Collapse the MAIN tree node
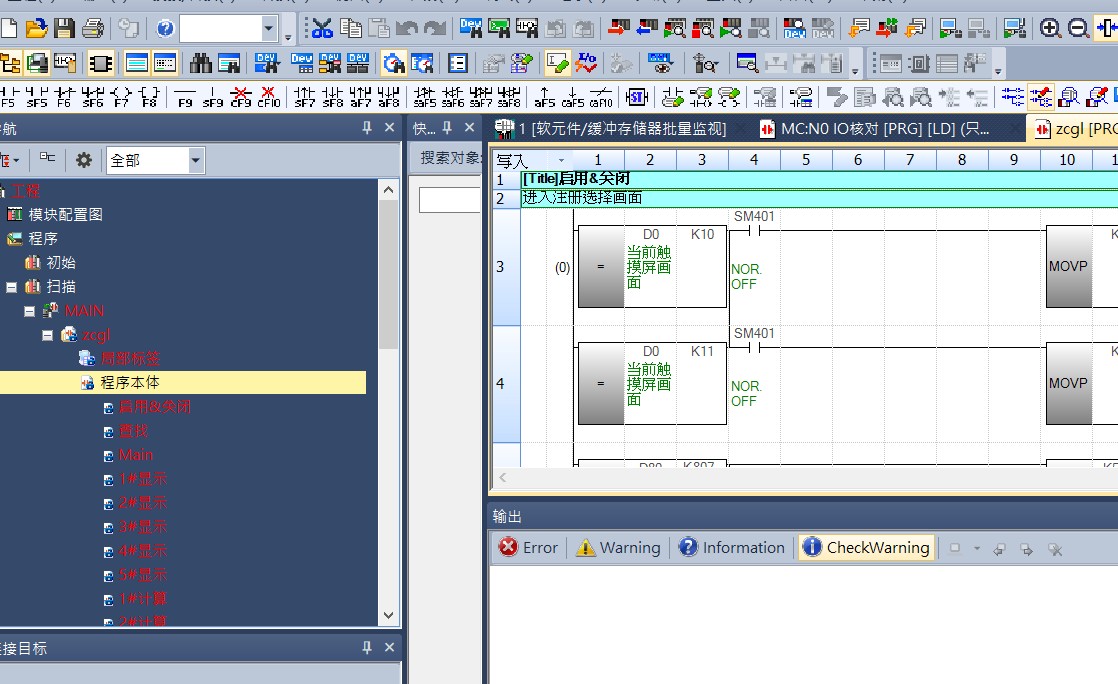The image size is (1118, 684). 30,311
